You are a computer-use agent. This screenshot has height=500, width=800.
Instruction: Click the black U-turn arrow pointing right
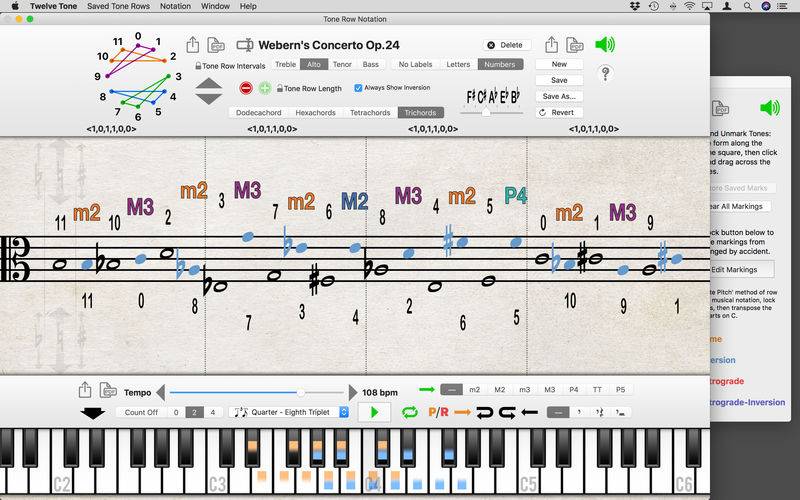click(x=507, y=412)
